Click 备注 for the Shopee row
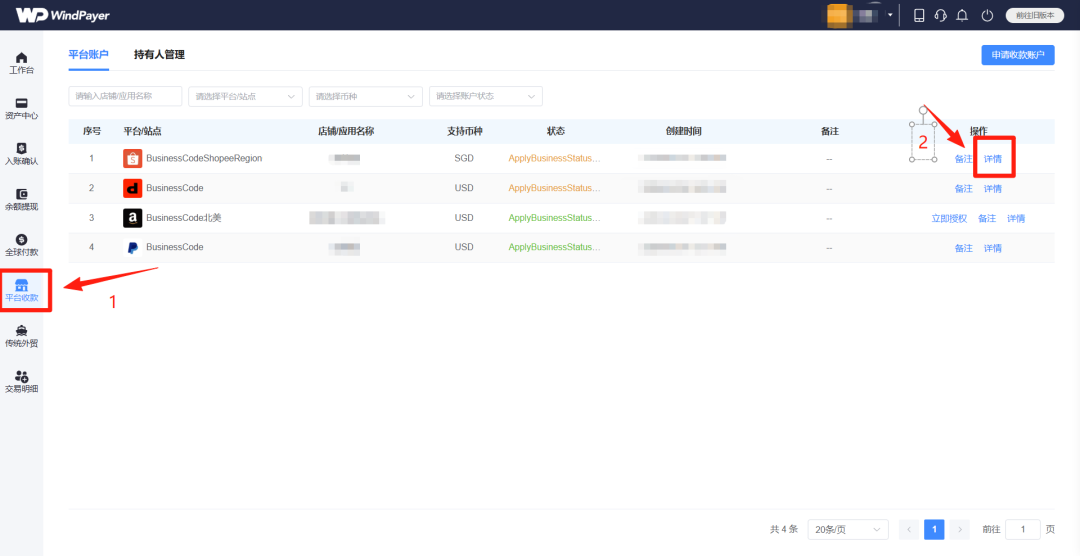This screenshot has height=556, width=1080. pyautogui.click(x=963, y=158)
